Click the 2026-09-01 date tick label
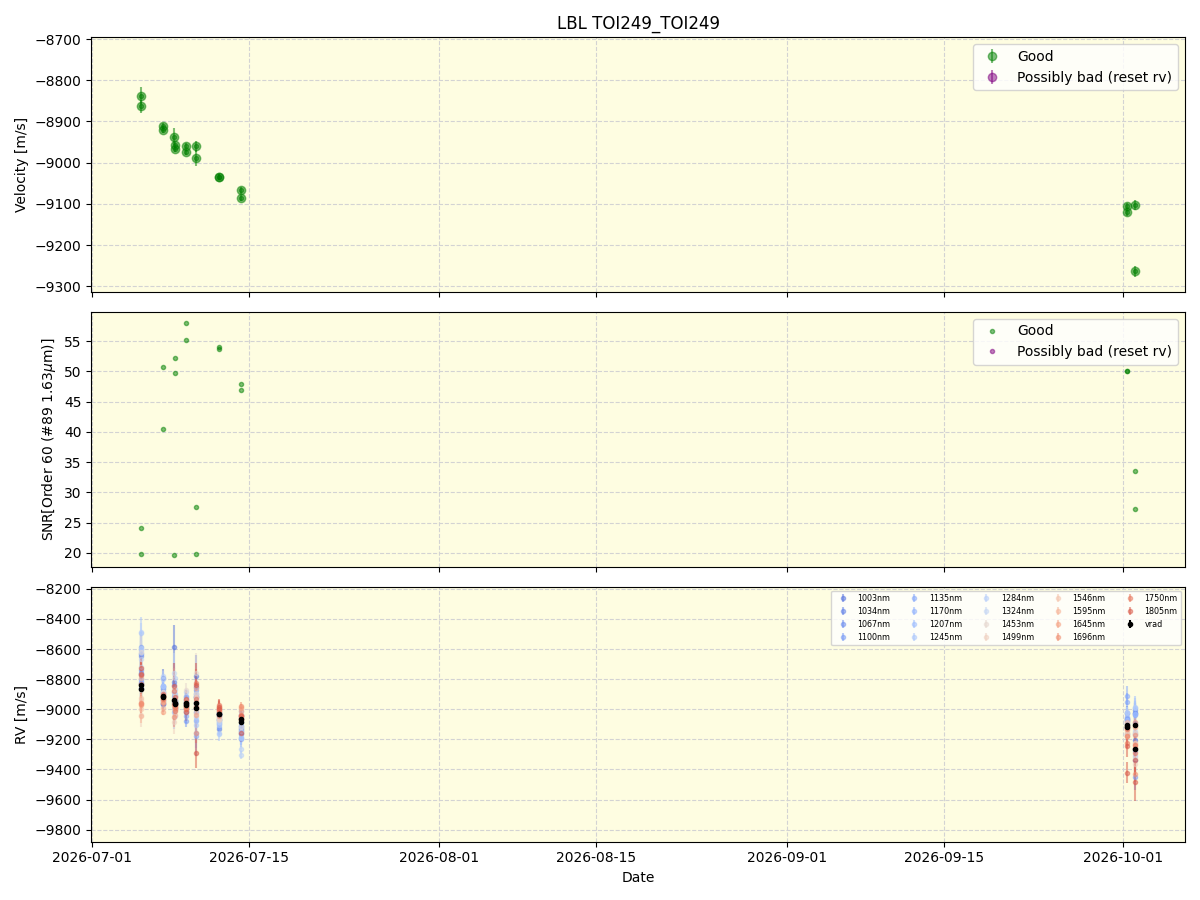The height and width of the screenshot is (900, 1200). (787, 857)
